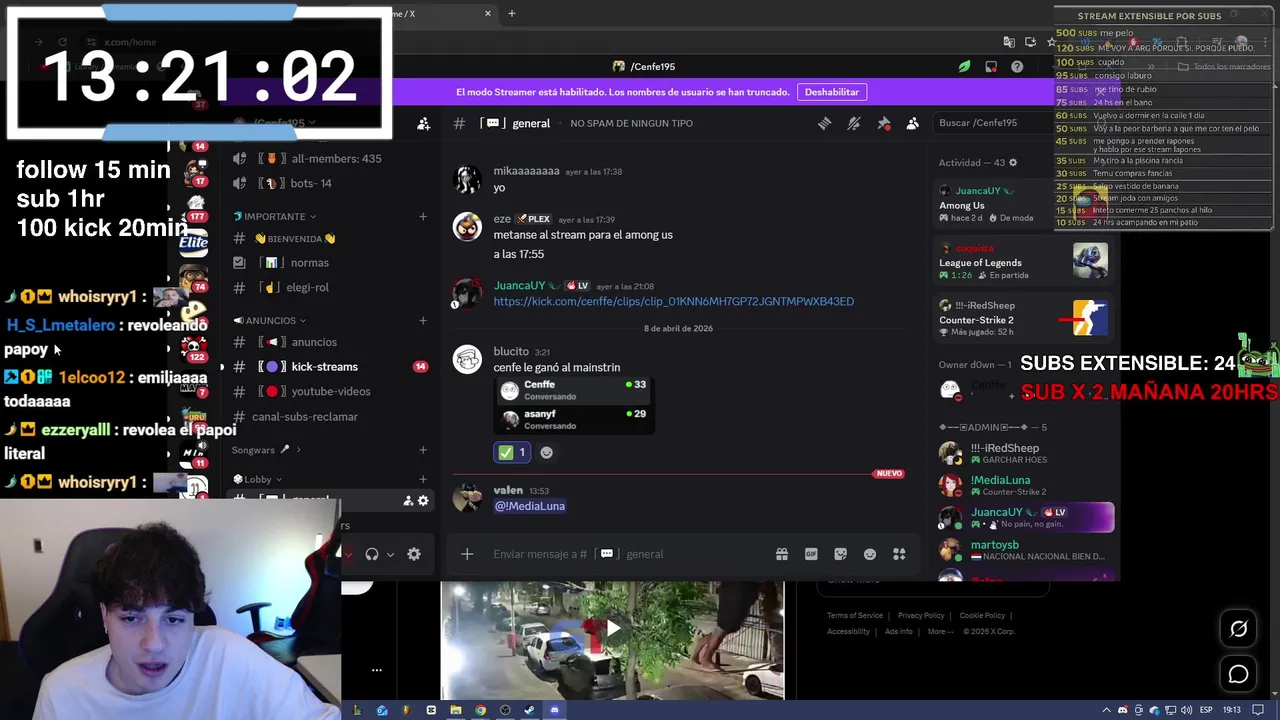Open File Explorer from the taskbar
The height and width of the screenshot is (720, 1280).
pyautogui.click(x=455, y=710)
